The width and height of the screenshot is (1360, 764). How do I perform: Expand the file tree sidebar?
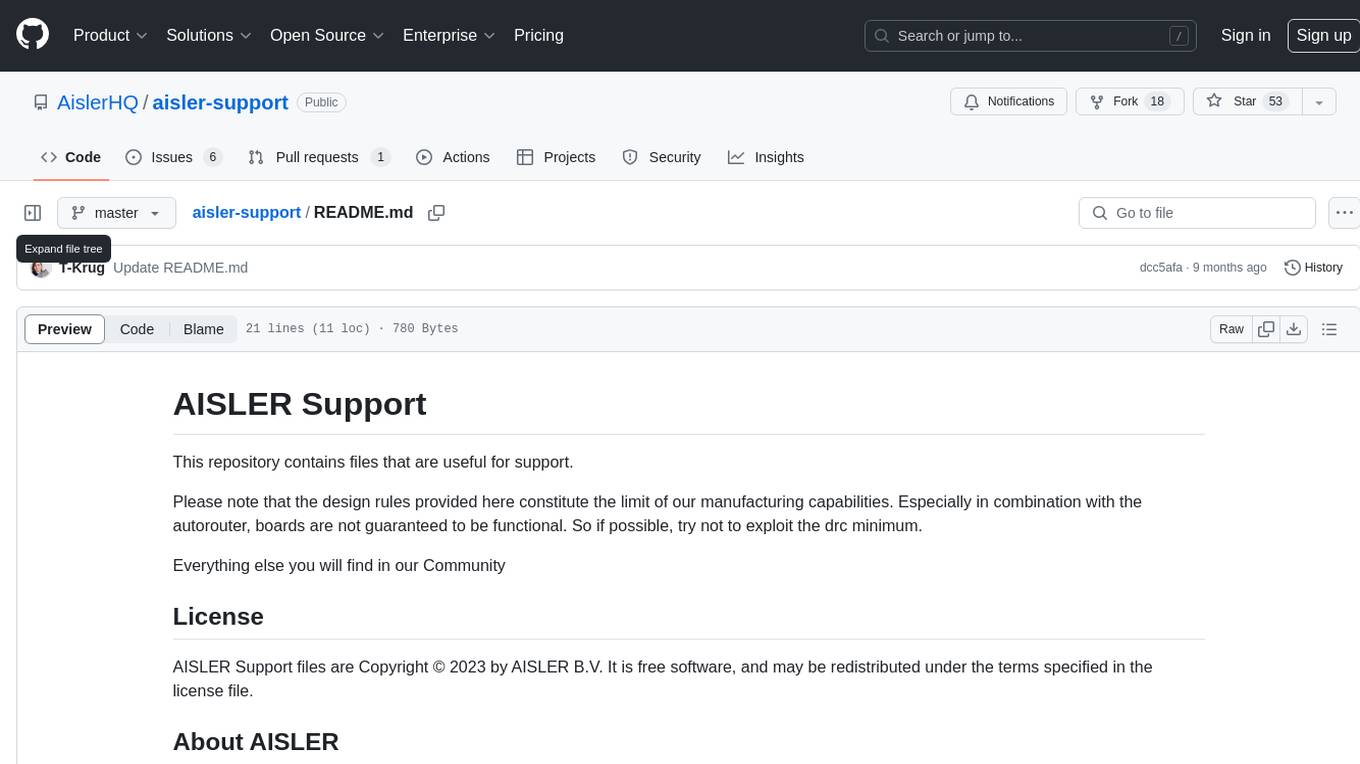[x=33, y=213]
